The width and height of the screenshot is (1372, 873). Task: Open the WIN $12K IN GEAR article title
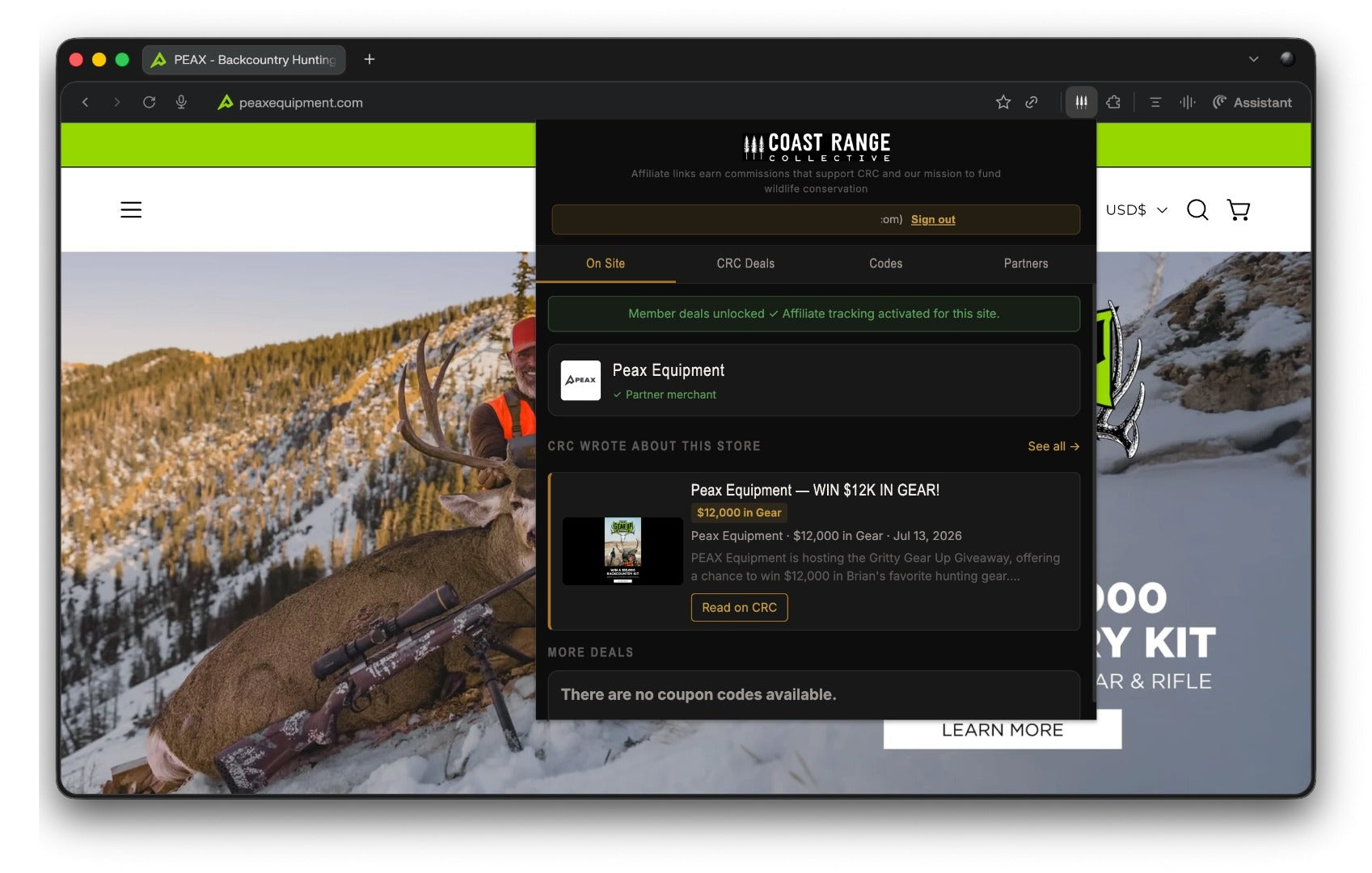click(815, 490)
